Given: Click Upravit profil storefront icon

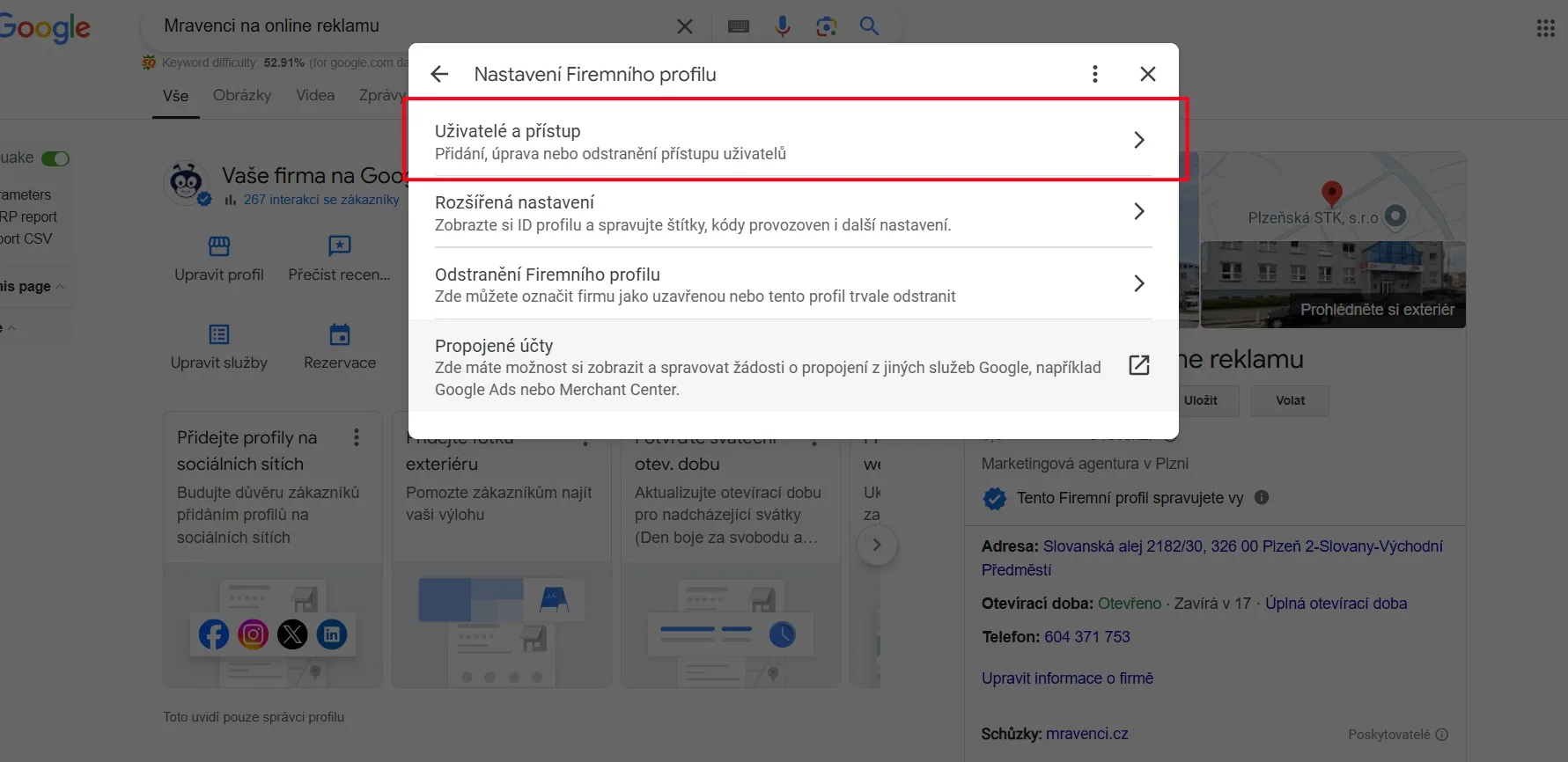Looking at the screenshot, I should 219,245.
